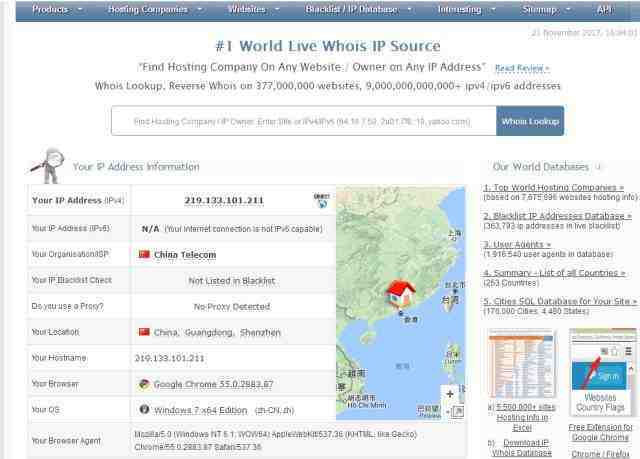Click the Windows OS icon
The height and width of the screenshot is (459, 640).
(x=144, y=409)
